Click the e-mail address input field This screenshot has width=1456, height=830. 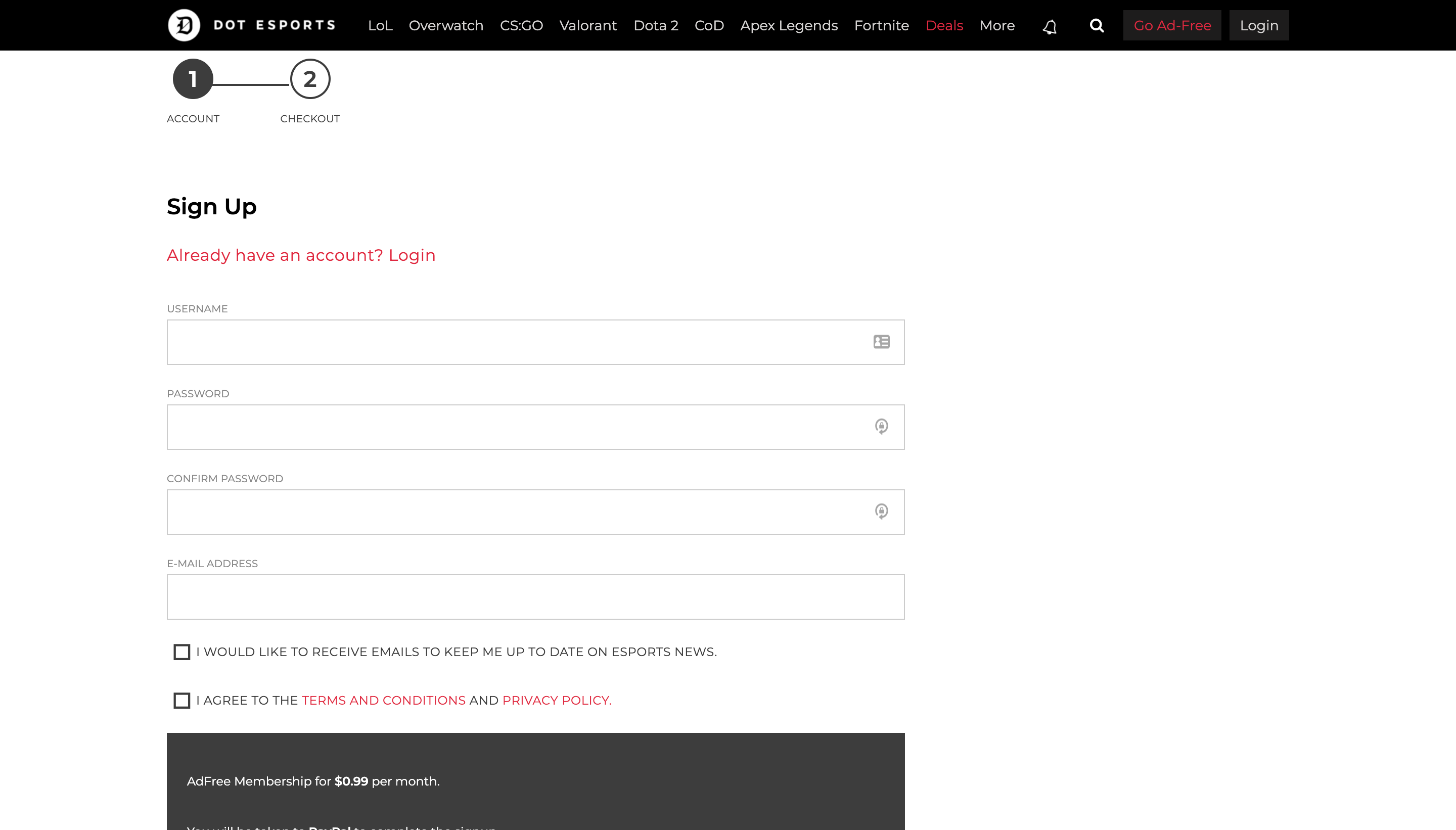click(535, 597)
